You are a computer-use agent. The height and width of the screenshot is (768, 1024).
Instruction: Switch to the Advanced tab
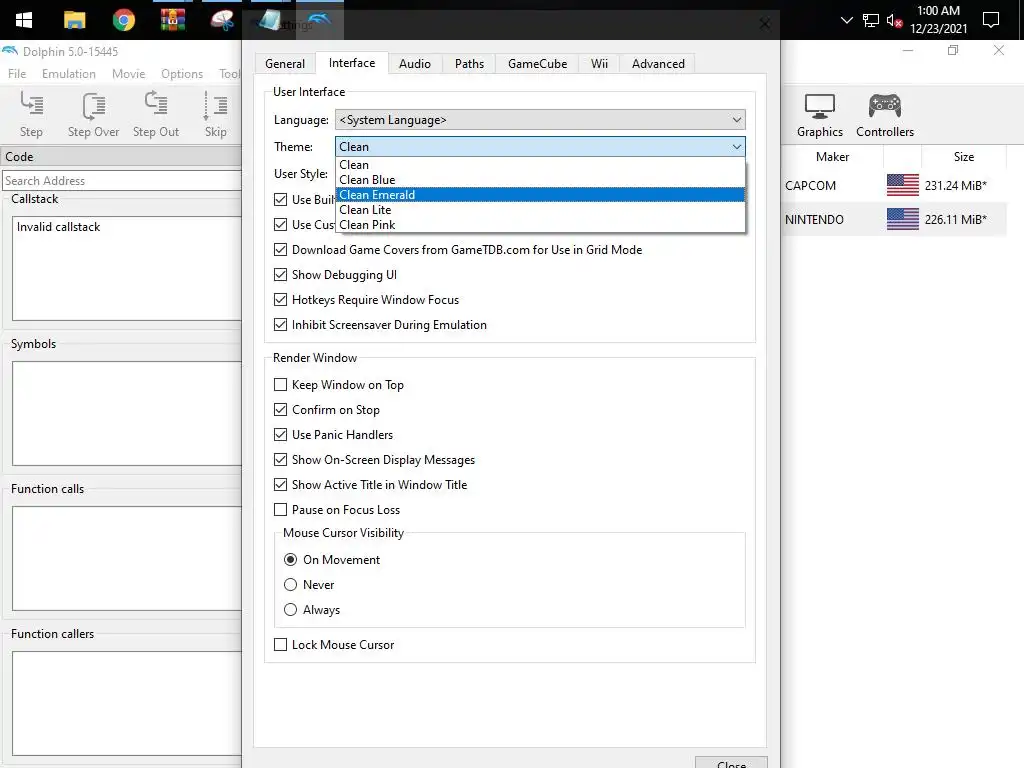[658, 63]
